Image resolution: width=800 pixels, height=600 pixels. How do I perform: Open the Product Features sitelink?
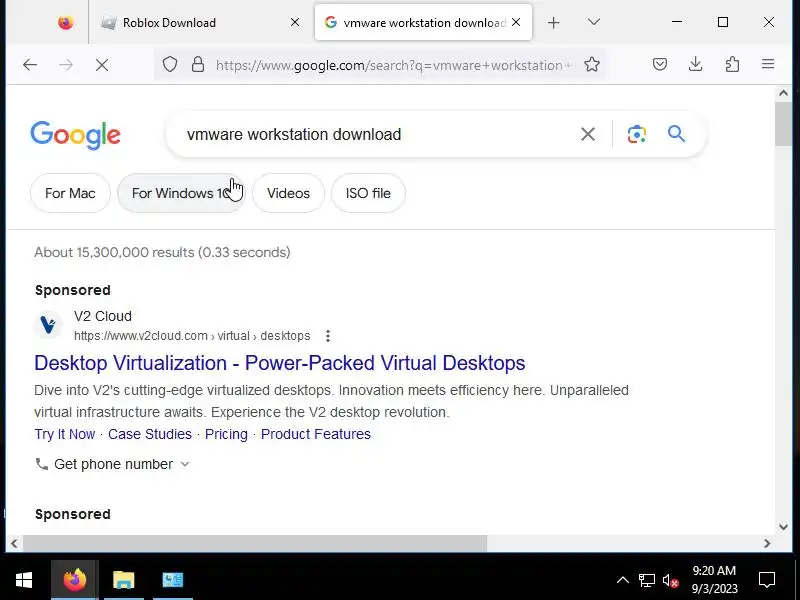tap(316, 434)
